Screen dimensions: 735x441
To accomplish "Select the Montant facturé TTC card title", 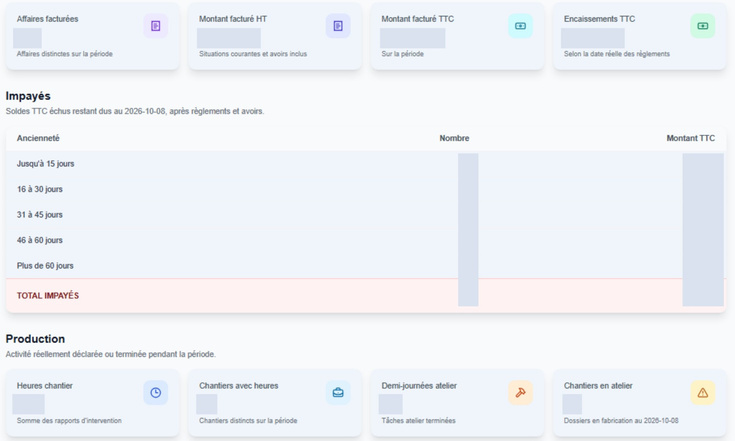I will [418, 19].
